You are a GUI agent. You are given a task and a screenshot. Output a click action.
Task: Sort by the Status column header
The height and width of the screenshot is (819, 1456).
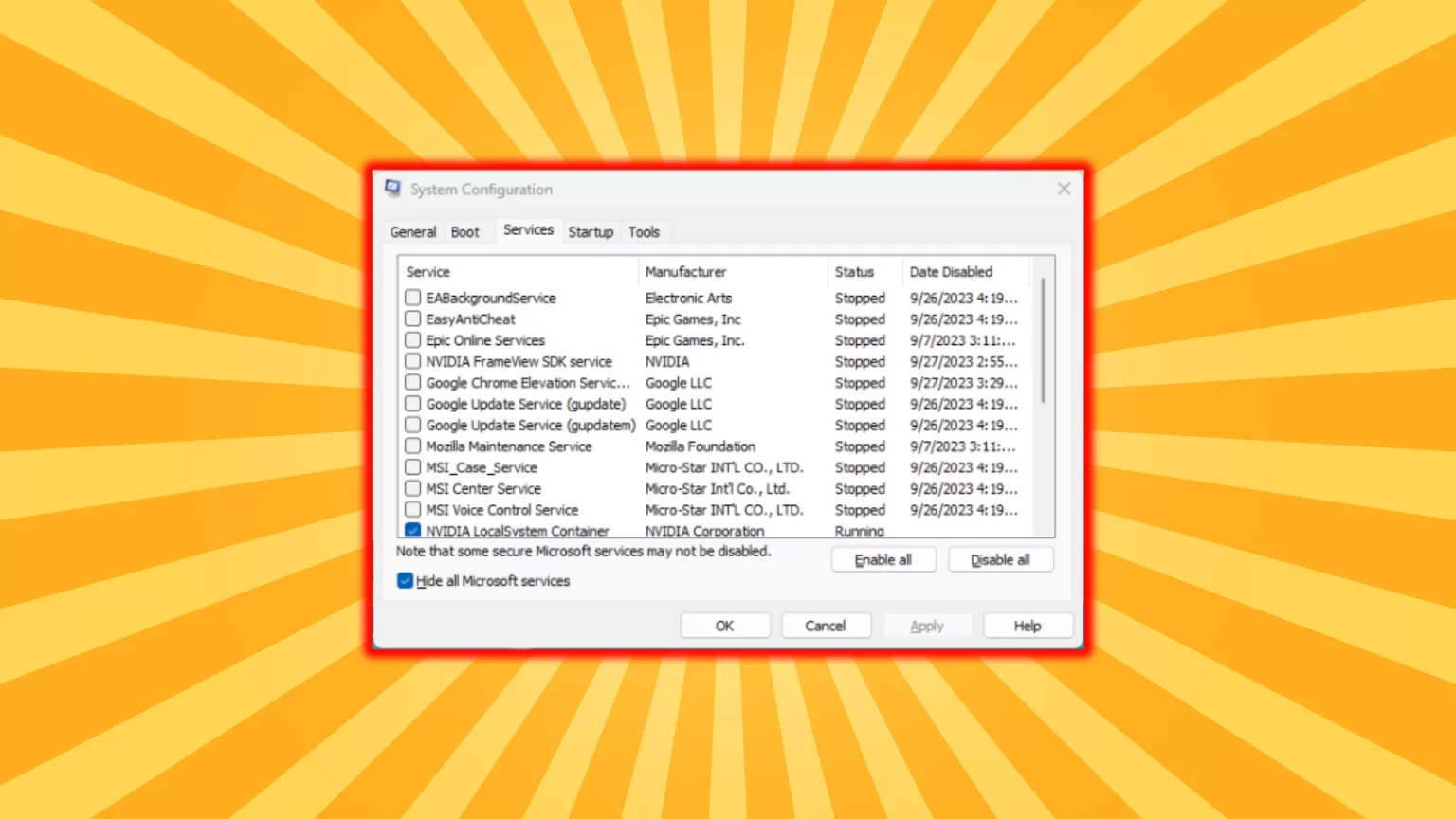864,272
